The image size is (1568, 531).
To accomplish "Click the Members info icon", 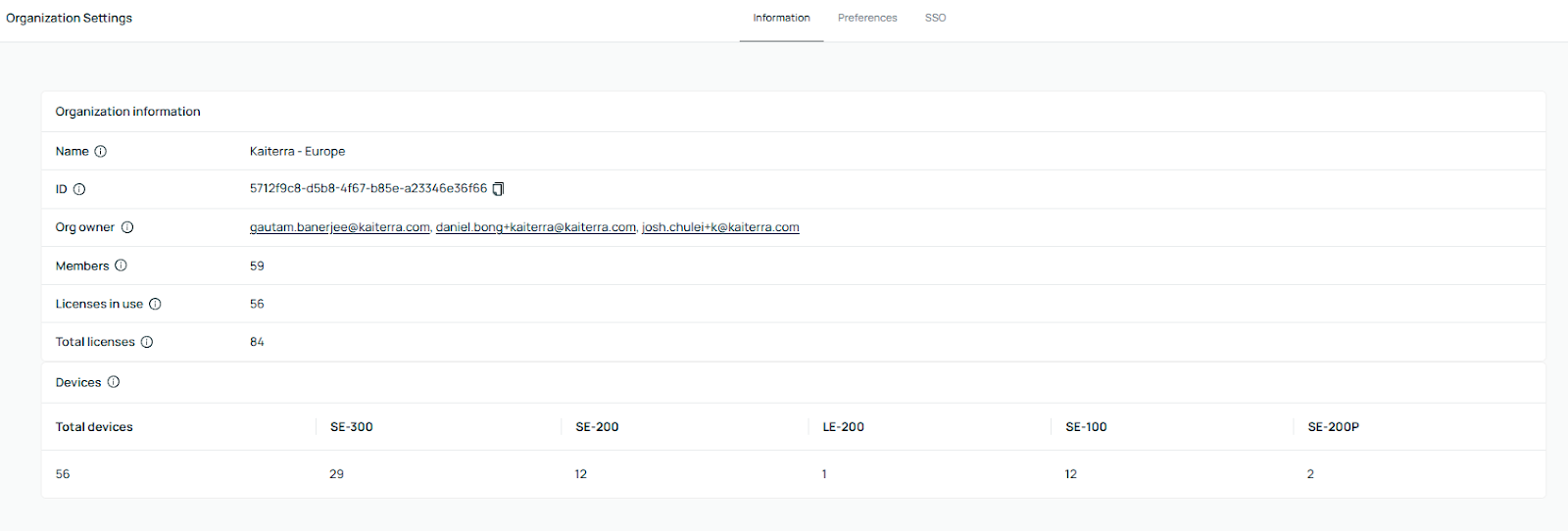I will click(x=122, y=265).
